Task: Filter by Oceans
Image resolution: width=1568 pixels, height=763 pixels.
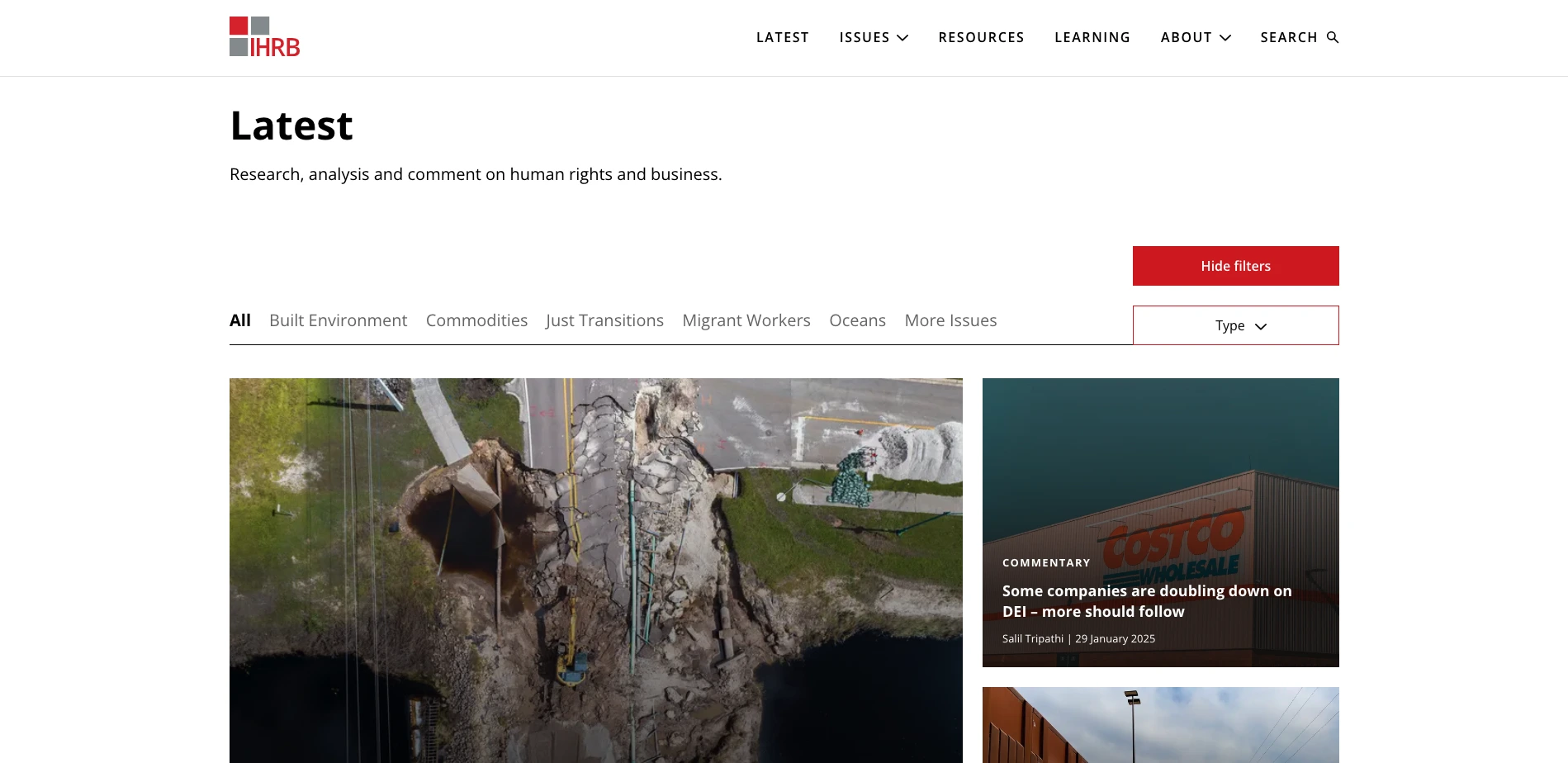Action: tap(857, 320)
